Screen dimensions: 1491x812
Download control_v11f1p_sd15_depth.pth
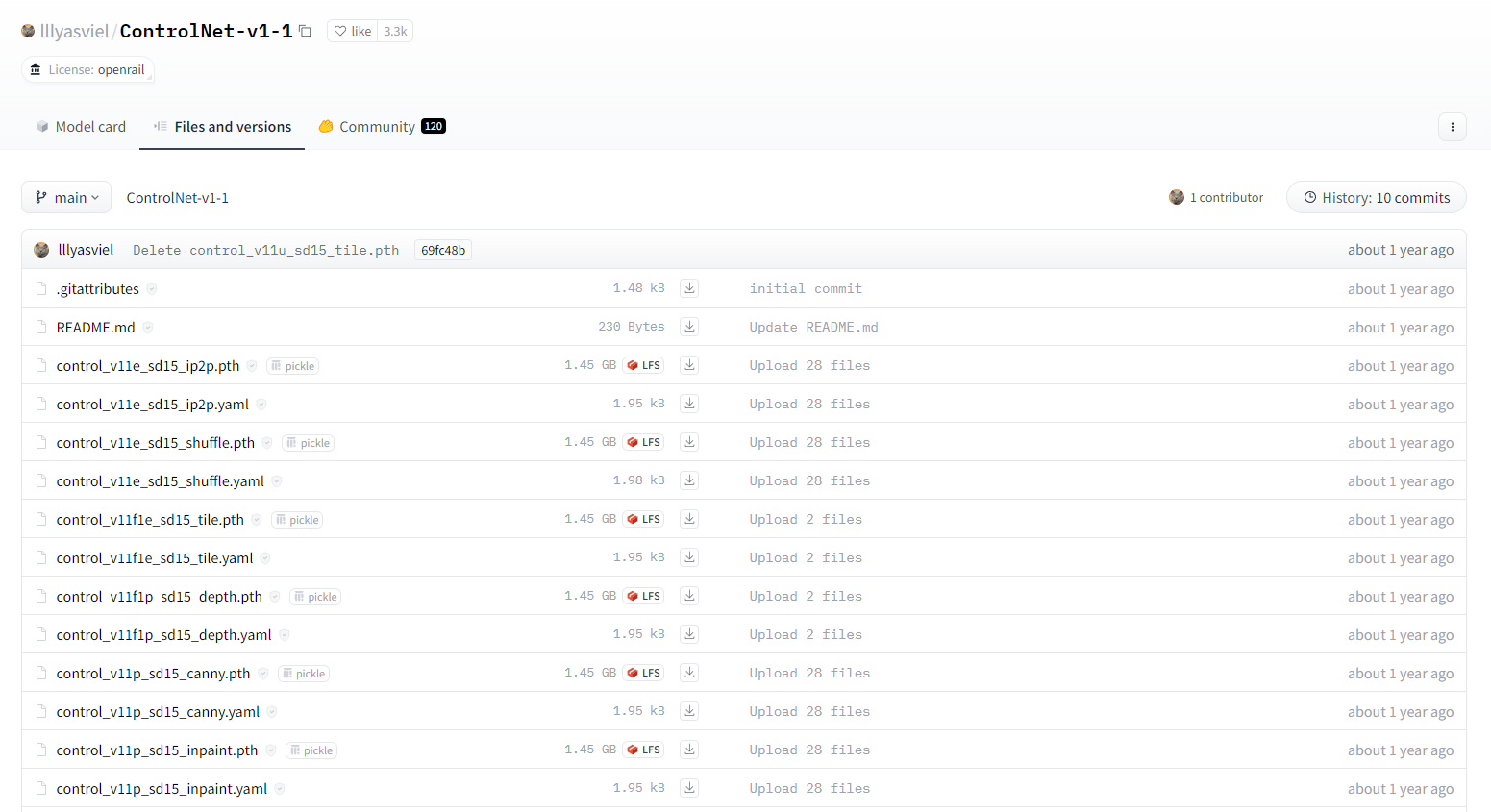pyautogui.click(x=689, y=595)
